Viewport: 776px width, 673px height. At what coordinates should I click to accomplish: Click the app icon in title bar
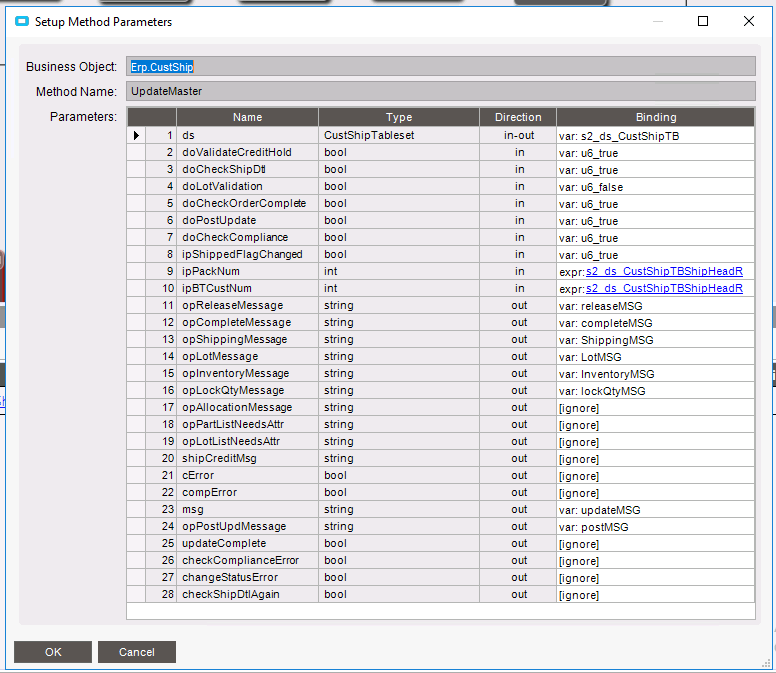pos(22,21)
